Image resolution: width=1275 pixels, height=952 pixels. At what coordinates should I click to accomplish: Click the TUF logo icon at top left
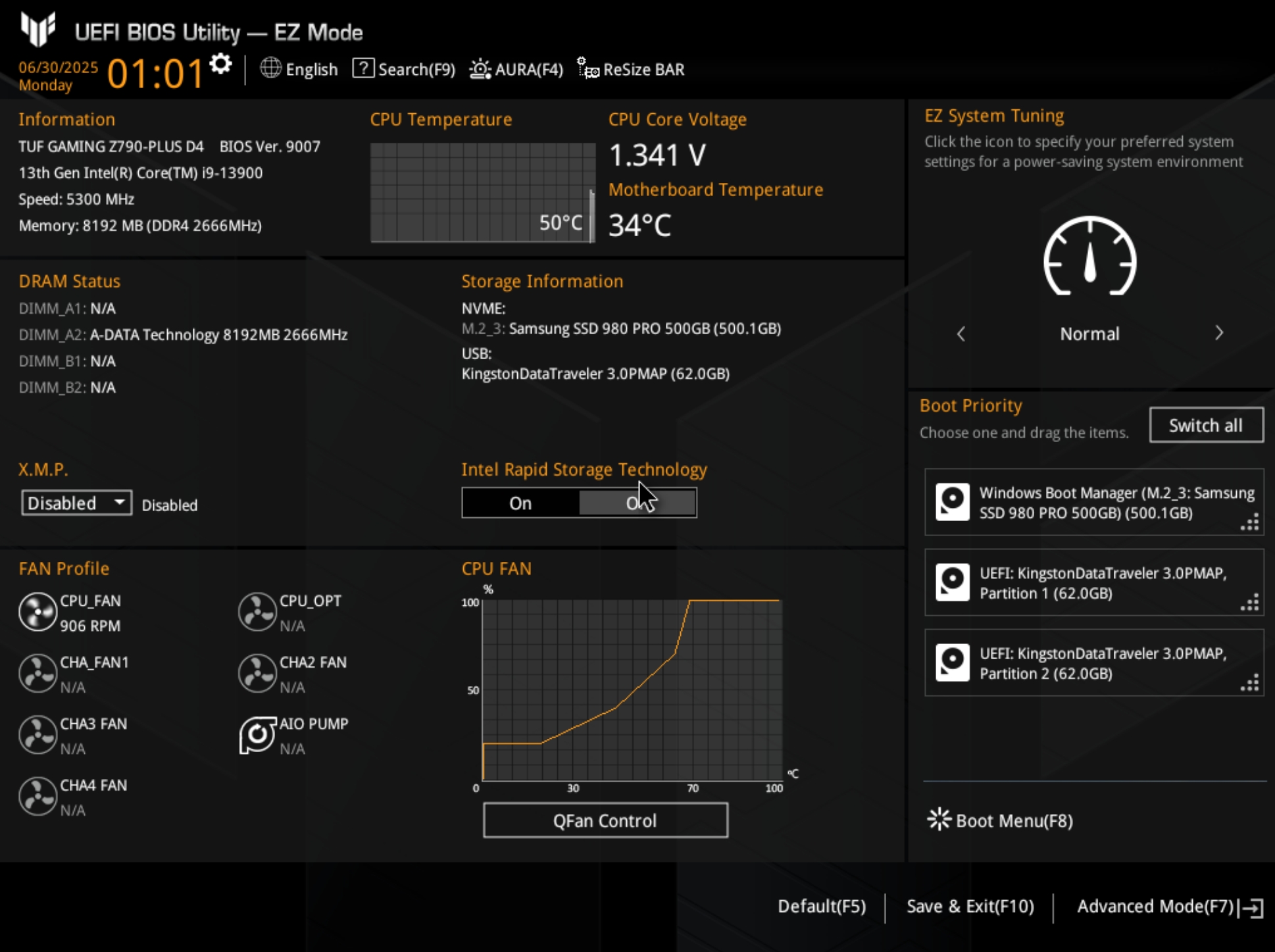tap(37, 30)
